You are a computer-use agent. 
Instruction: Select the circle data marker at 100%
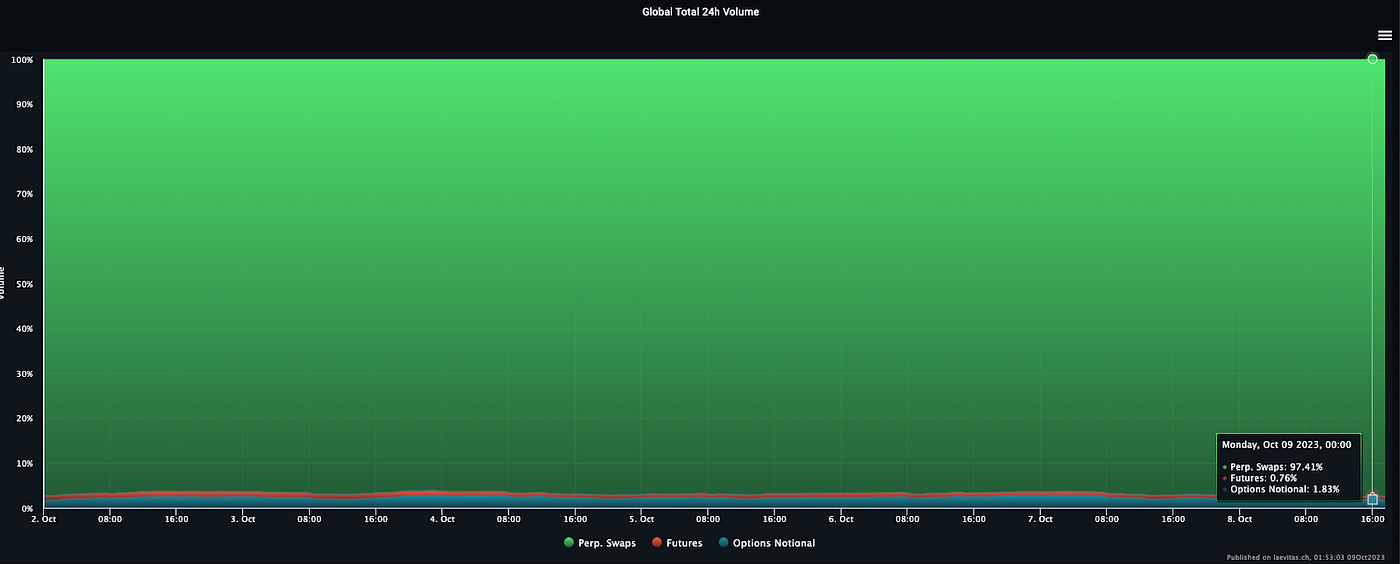tap(1372, 59)
